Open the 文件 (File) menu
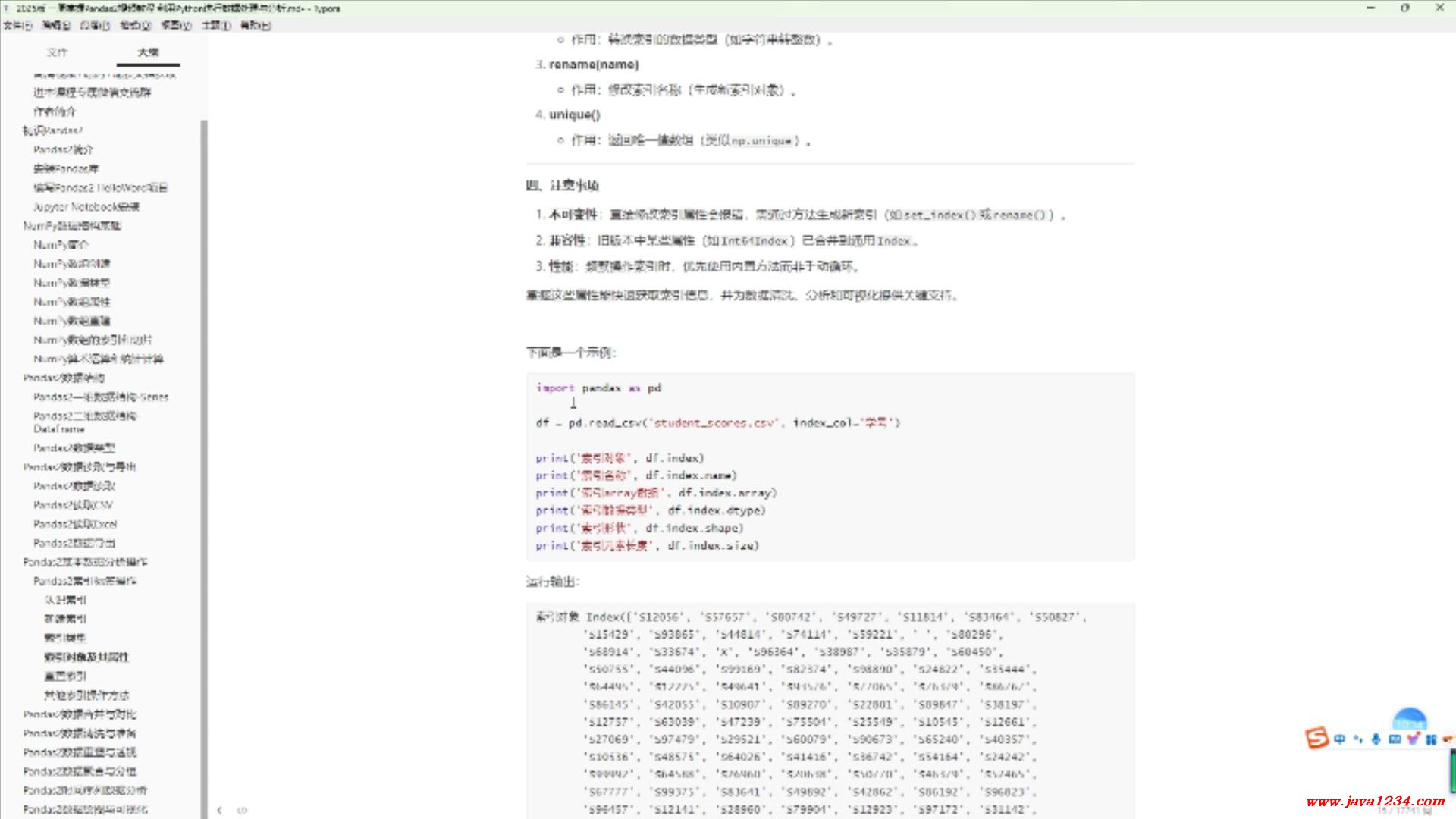This screenshot has width=1456, height=819. pos(17,25)
